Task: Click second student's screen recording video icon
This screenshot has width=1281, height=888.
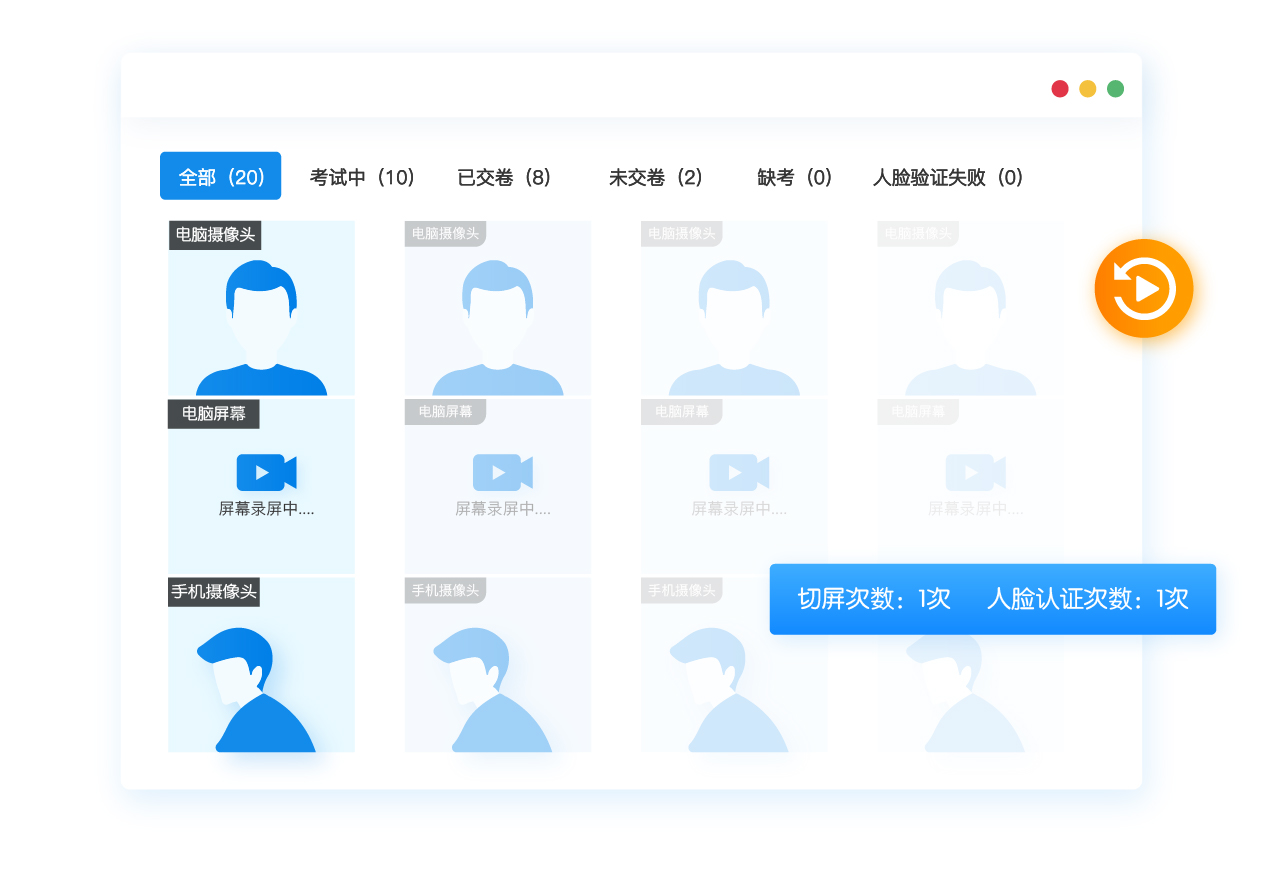Action: [502, 472]
